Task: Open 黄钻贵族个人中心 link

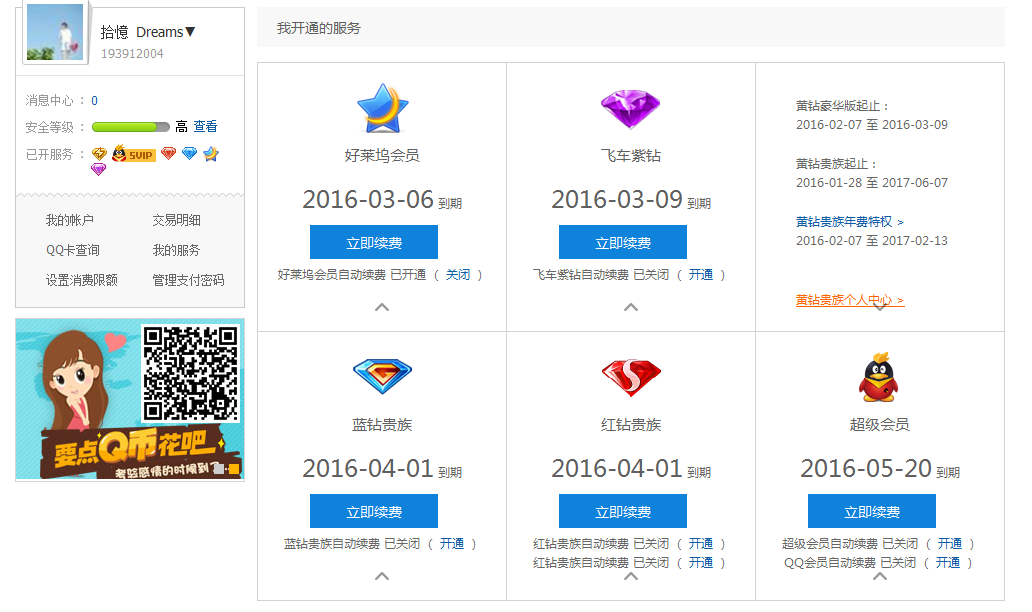Action: (x=850, y=300)
